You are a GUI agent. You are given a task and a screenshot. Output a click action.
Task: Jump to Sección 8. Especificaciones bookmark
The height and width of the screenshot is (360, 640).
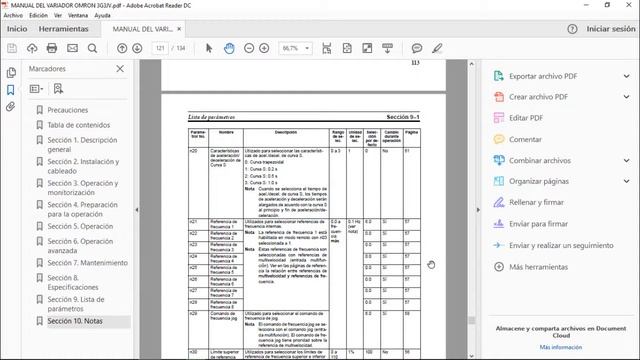pos(73,282)
